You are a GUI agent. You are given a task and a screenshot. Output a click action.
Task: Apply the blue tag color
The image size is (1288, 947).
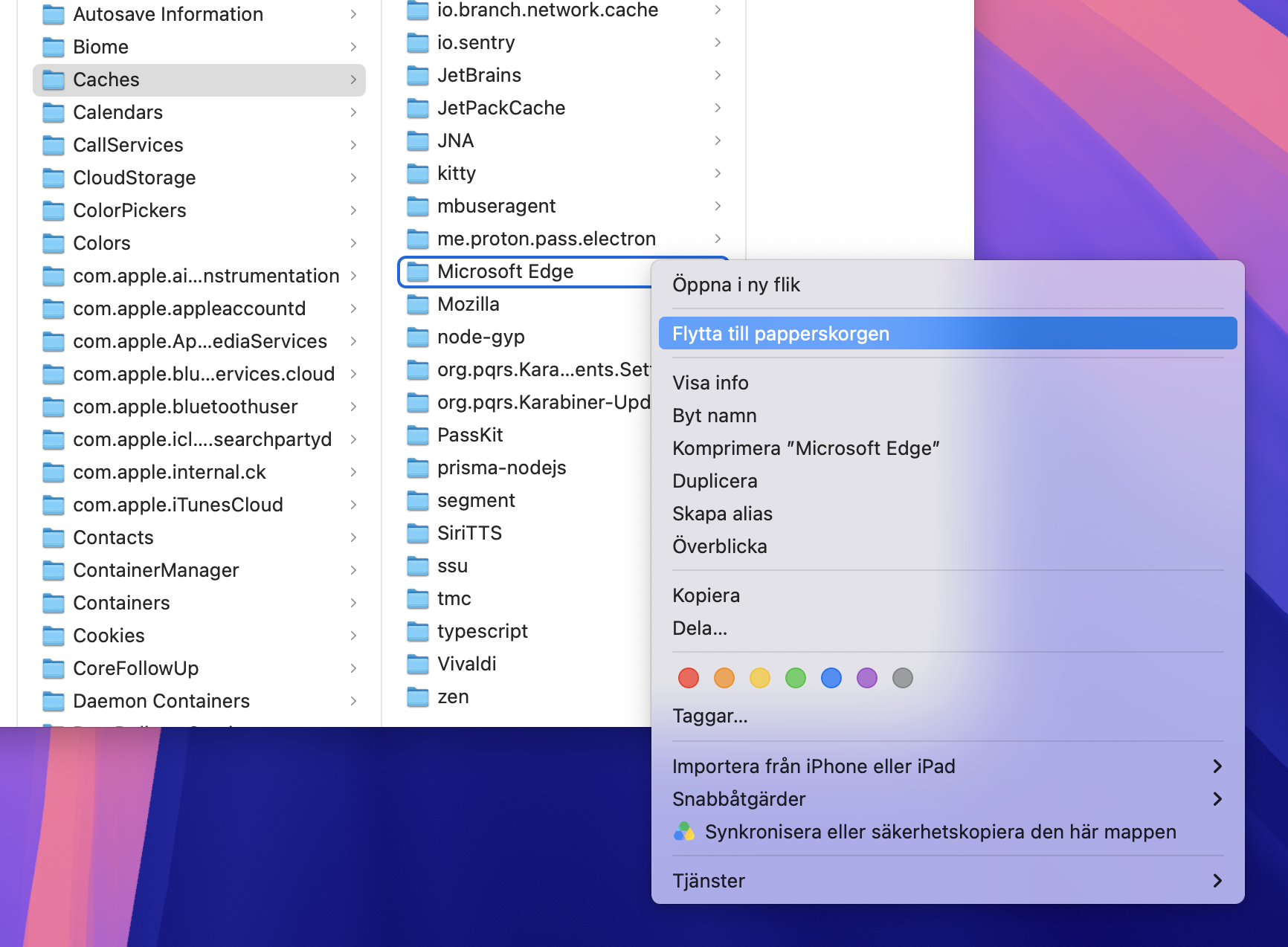pyautogui.click(x=831, y=678)
